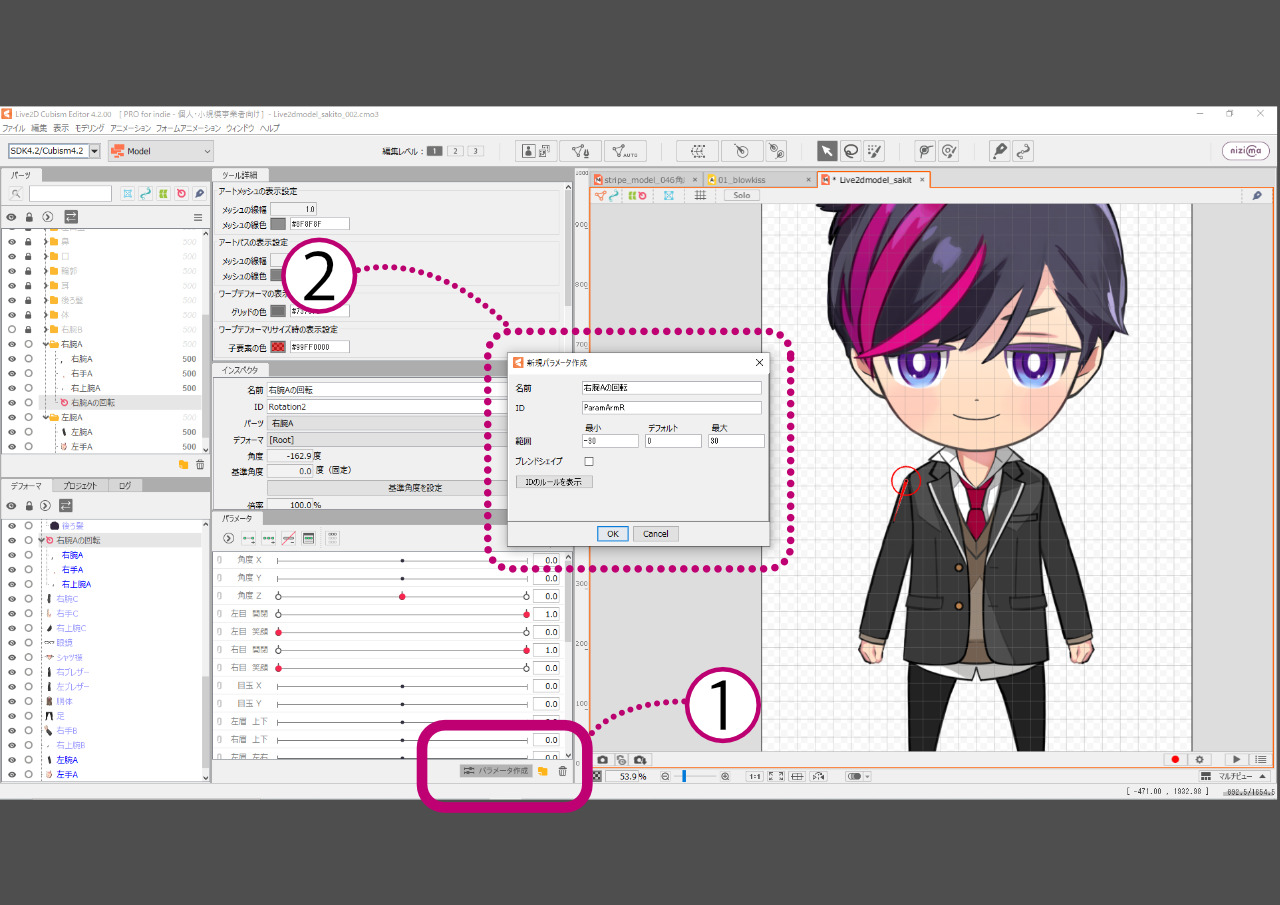Select edit level 3
This screenshot has width=1280, height=905.
click(475, 151)
